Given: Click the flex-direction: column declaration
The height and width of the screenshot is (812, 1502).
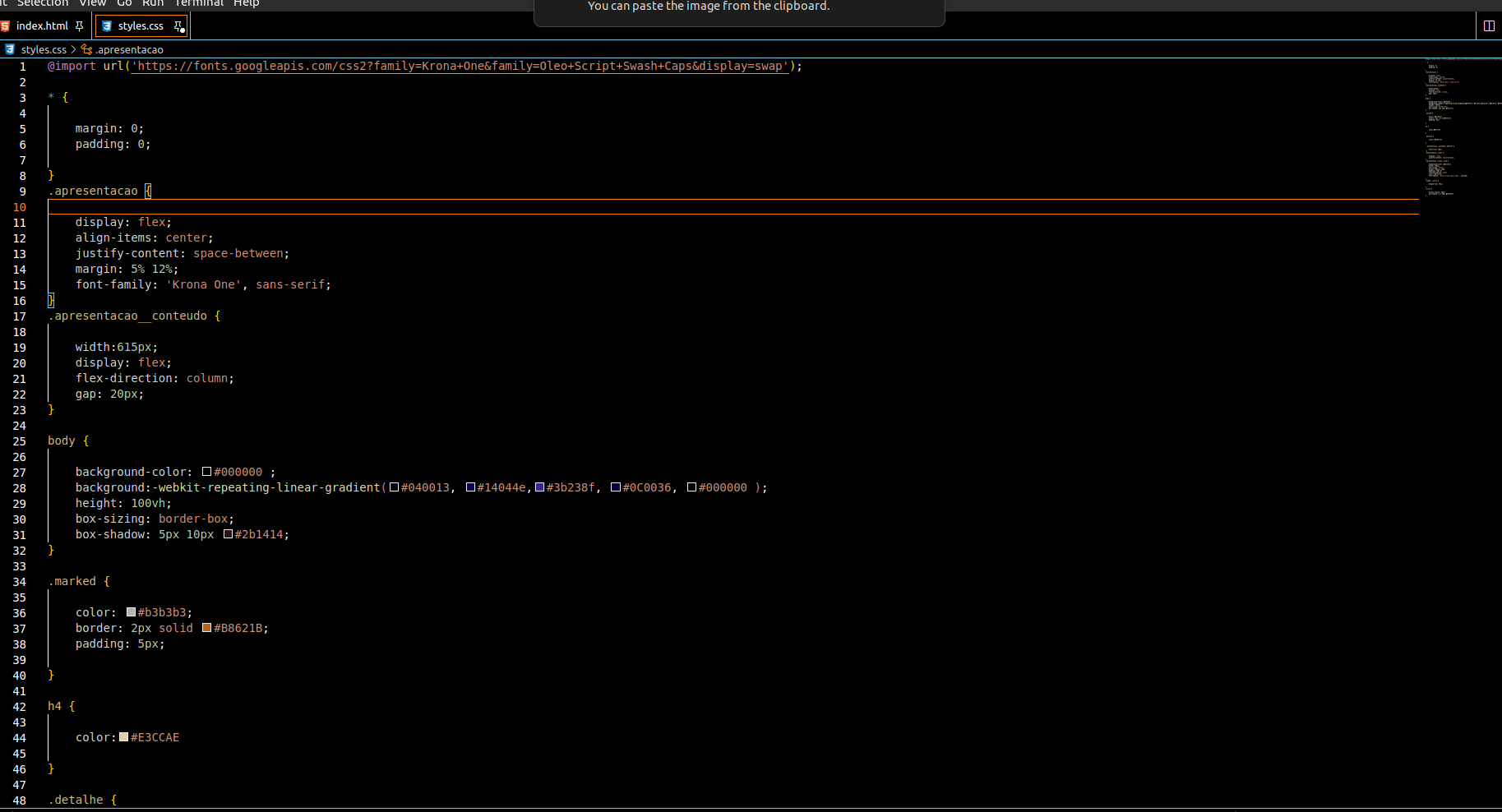Looking at the screenshot, I should coord(155,378).
